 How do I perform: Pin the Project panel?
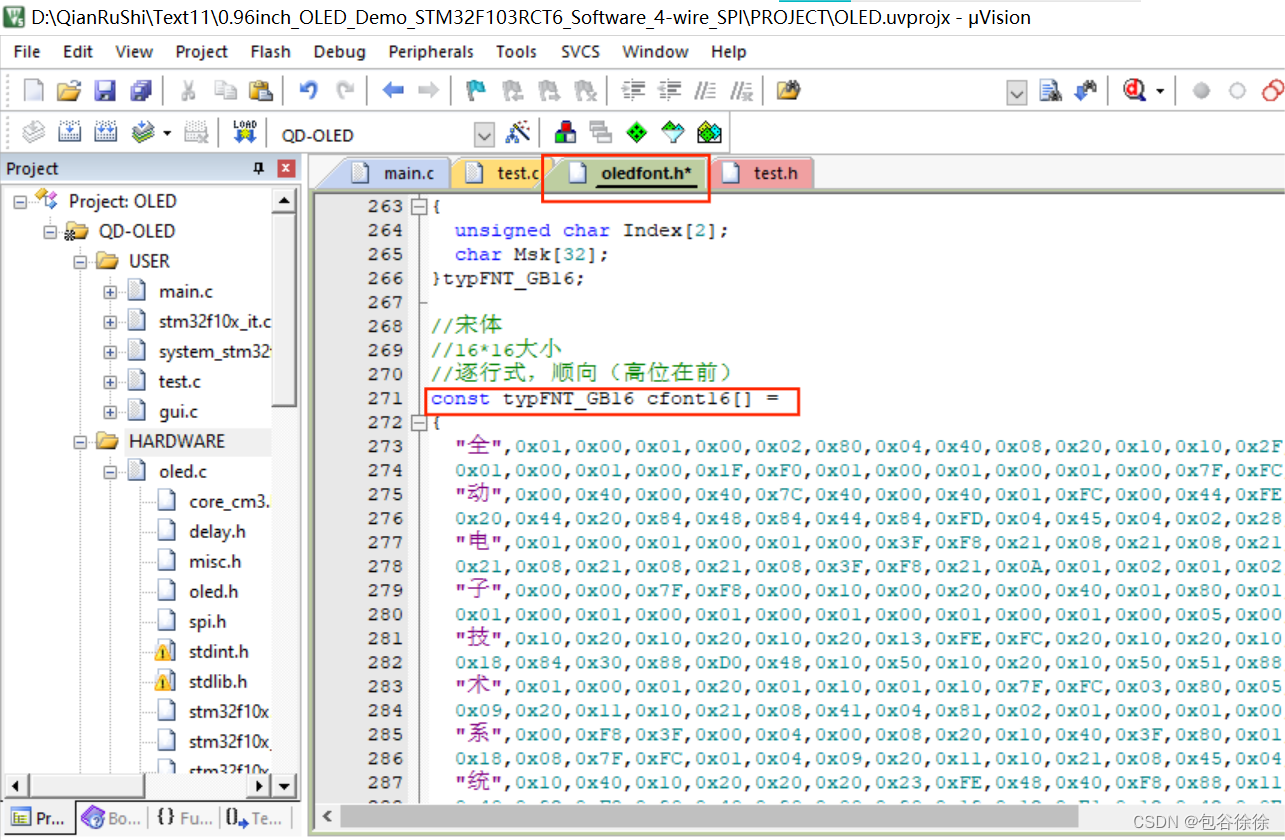point(259,168)
